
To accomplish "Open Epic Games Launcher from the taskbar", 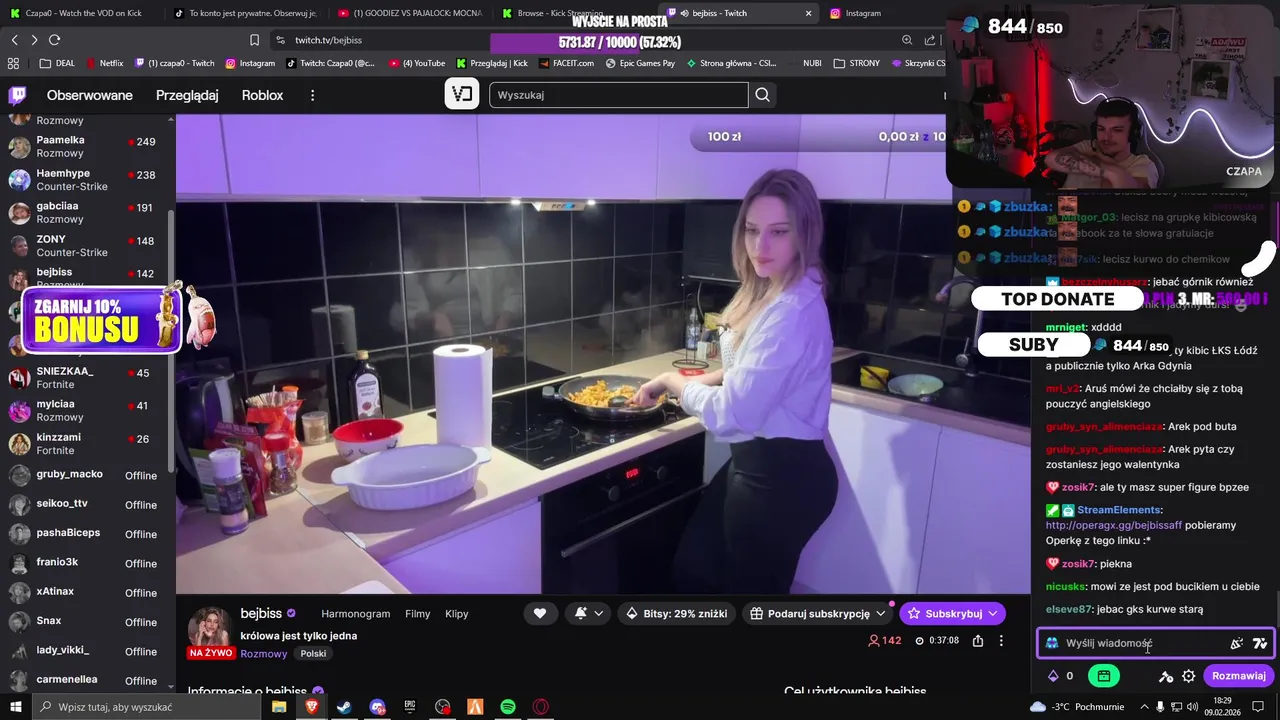I will tap(410, 707).
